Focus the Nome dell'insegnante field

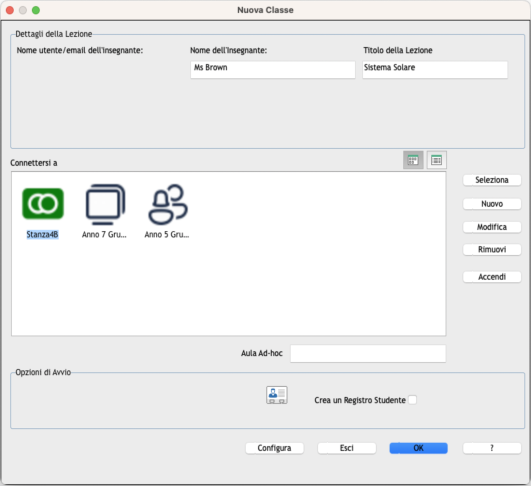point(273,70)
